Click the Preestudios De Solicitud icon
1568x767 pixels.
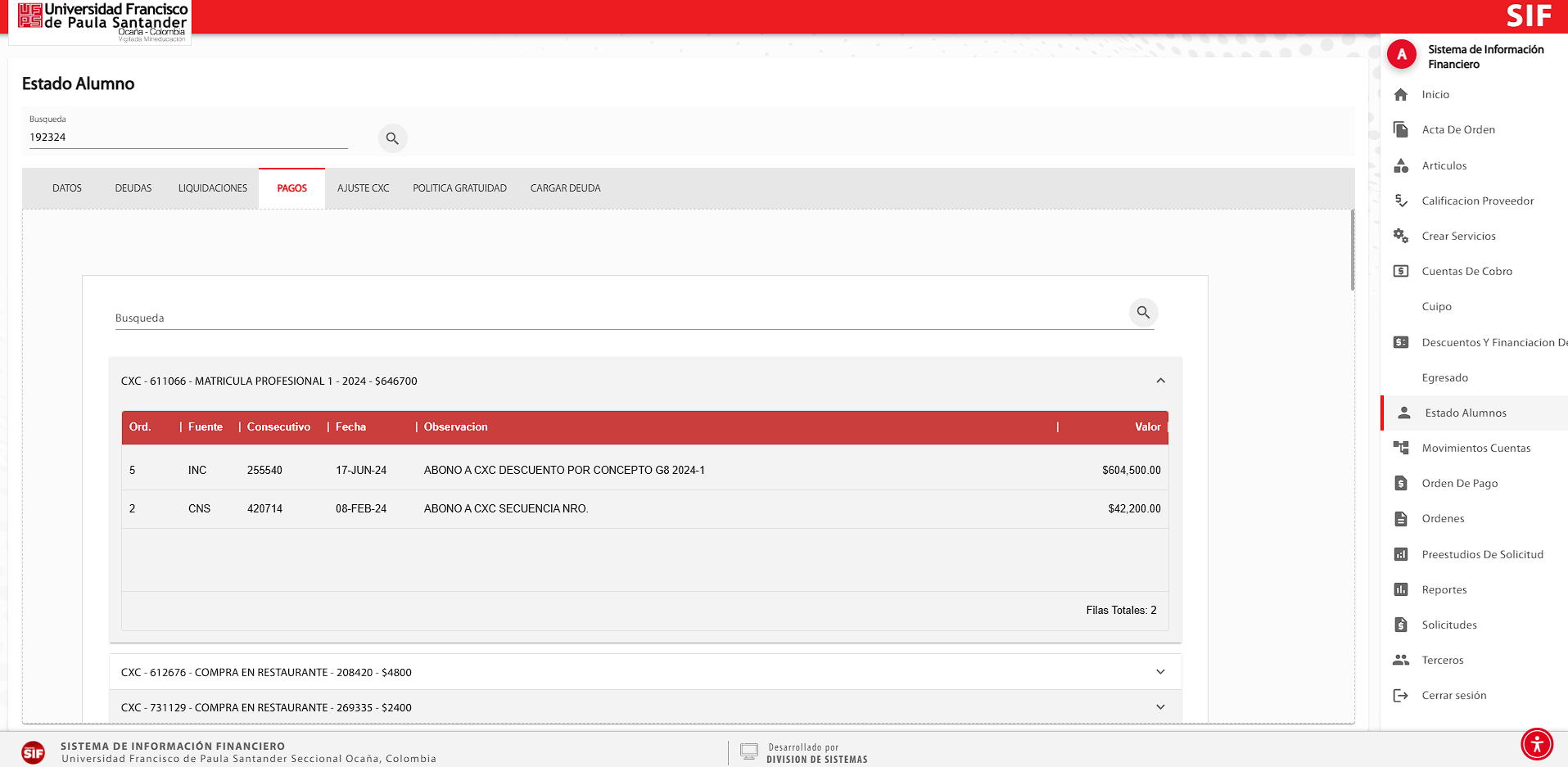point(1401,554)
